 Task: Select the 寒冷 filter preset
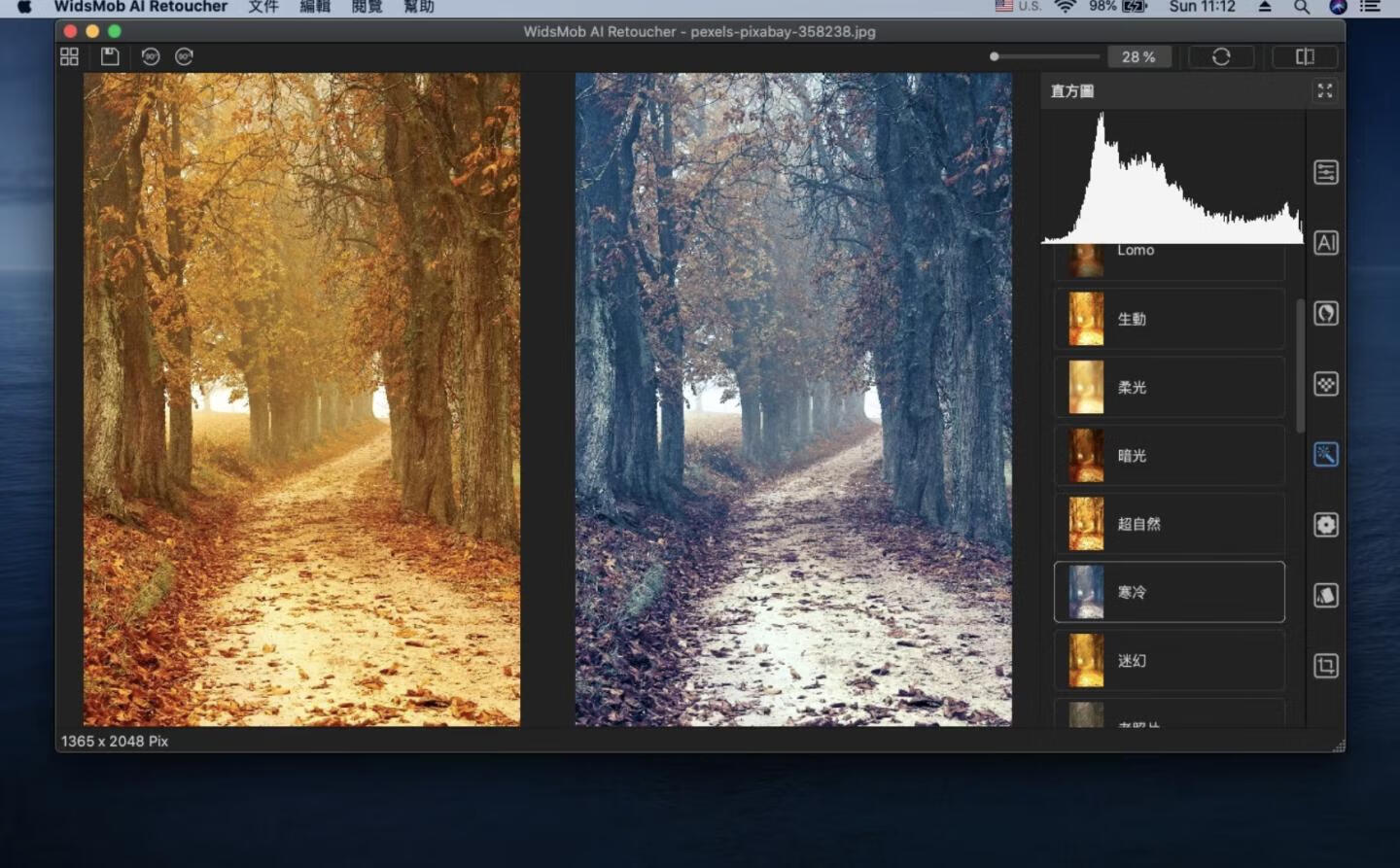coord(1170,592)
